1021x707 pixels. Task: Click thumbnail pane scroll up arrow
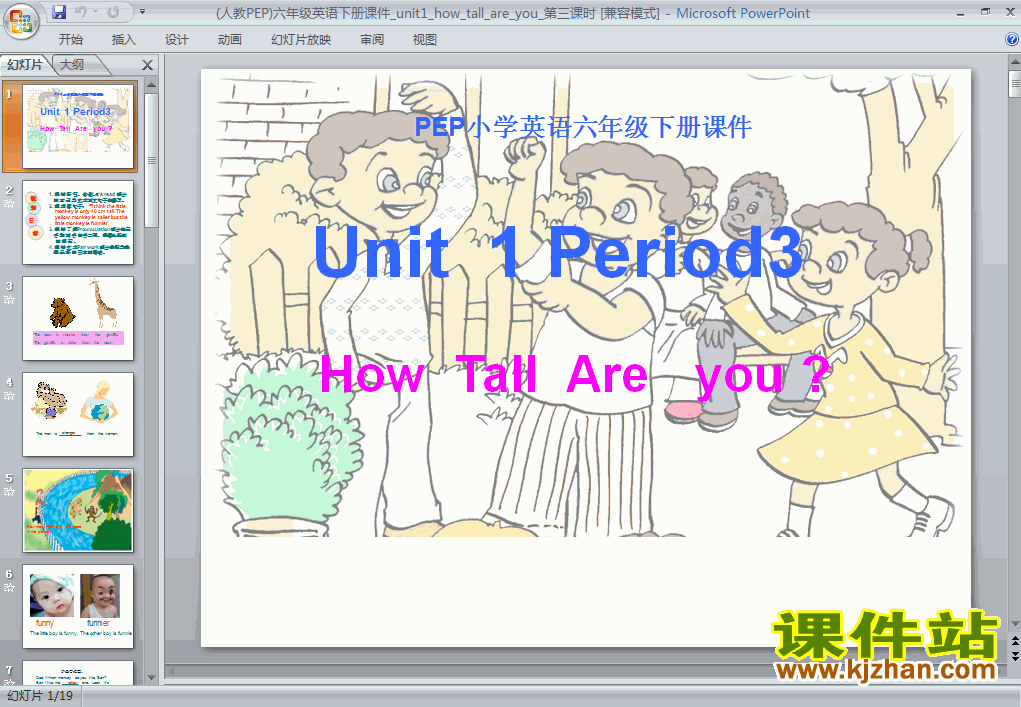click(151, 85)
